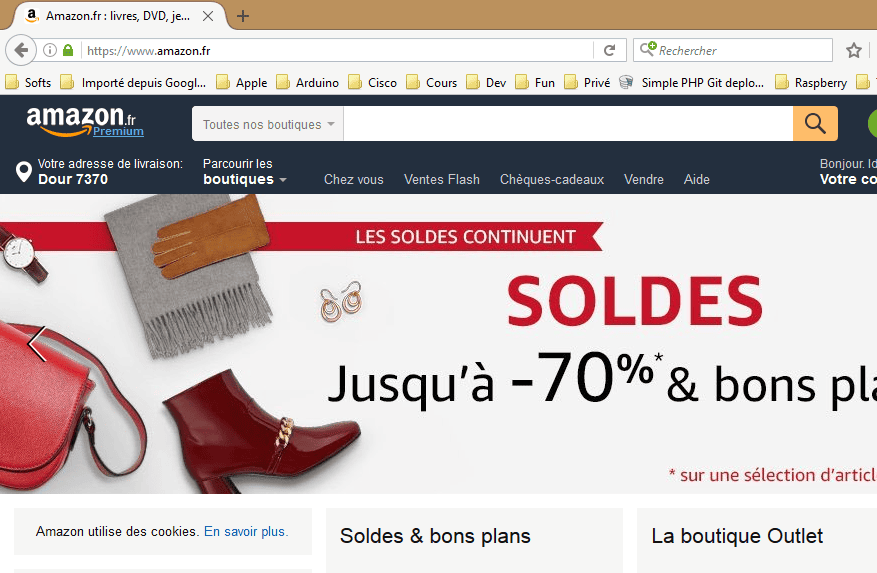Click the Aide link in navigation
Viewport: 877px width, 573px height.
(x=696, y=180)
